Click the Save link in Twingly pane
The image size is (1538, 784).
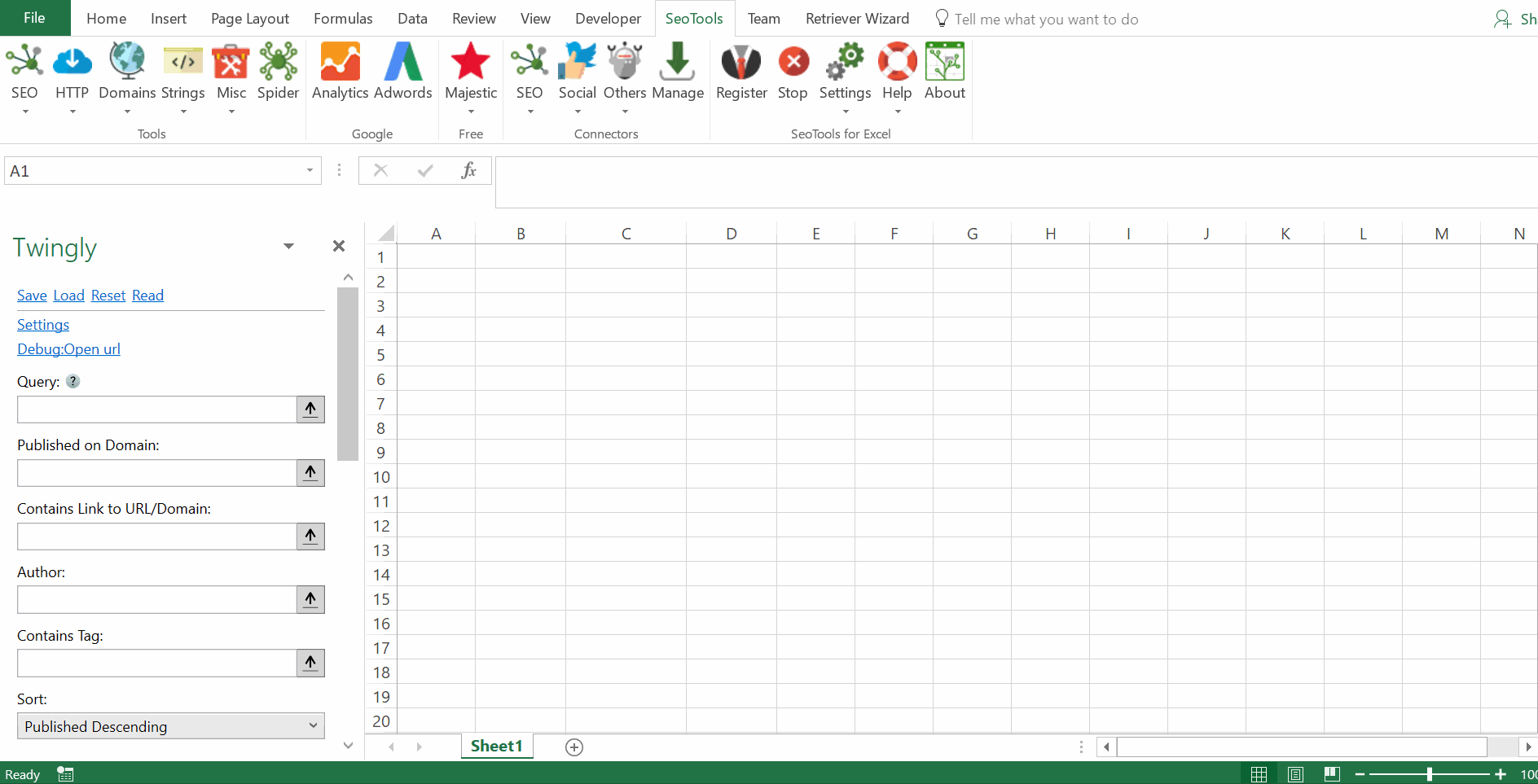[x=32, y=296]
